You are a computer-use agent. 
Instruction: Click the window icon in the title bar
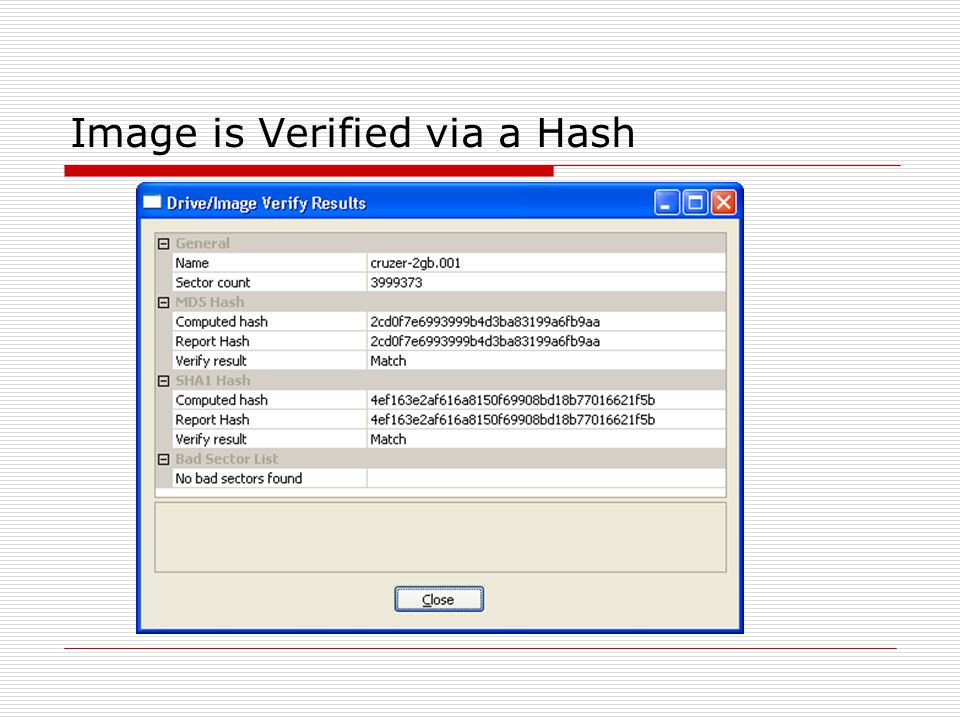click(152, 202)
